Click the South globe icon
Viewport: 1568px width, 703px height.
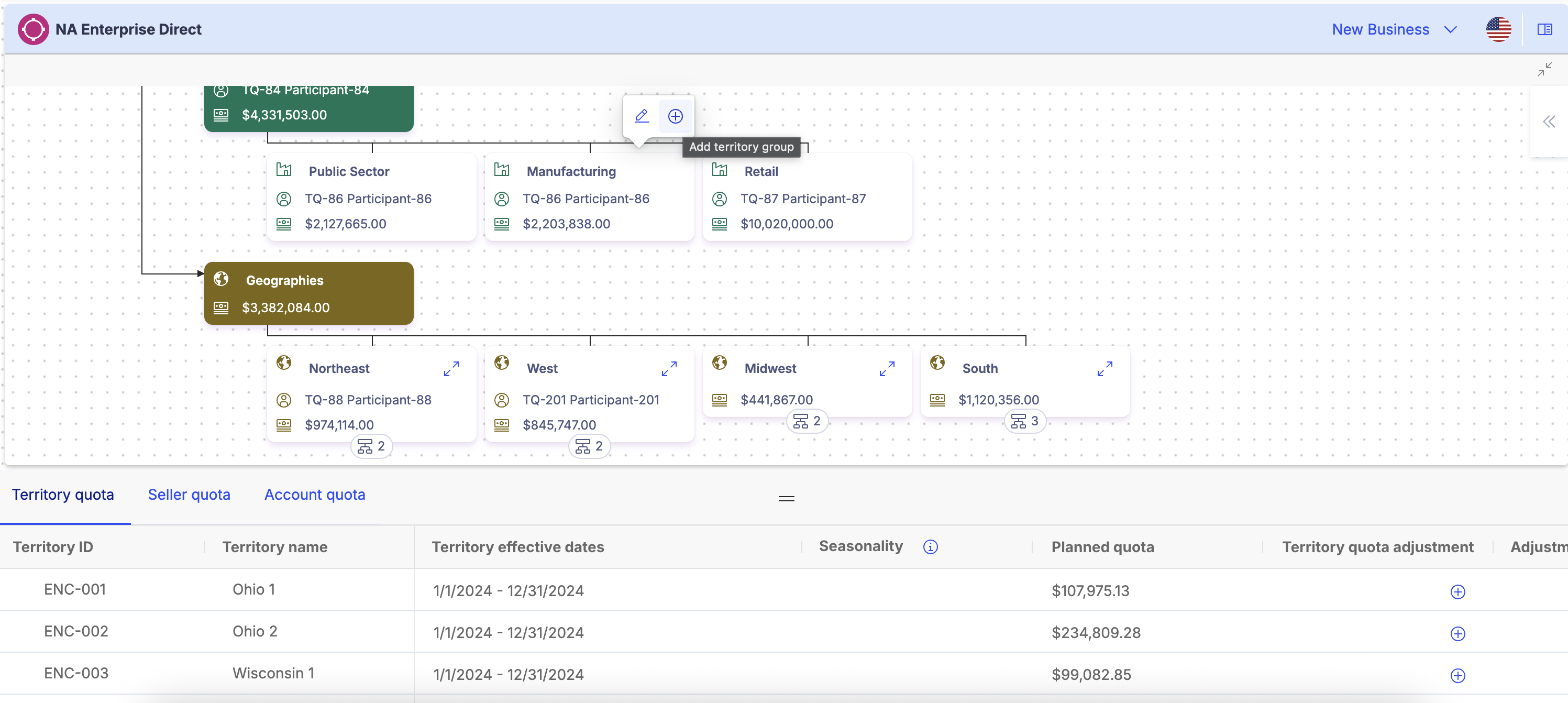click(x=937, y=363)
